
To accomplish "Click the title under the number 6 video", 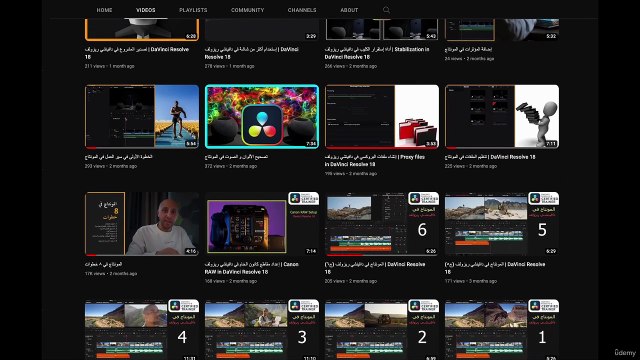I will pos(375,268).
